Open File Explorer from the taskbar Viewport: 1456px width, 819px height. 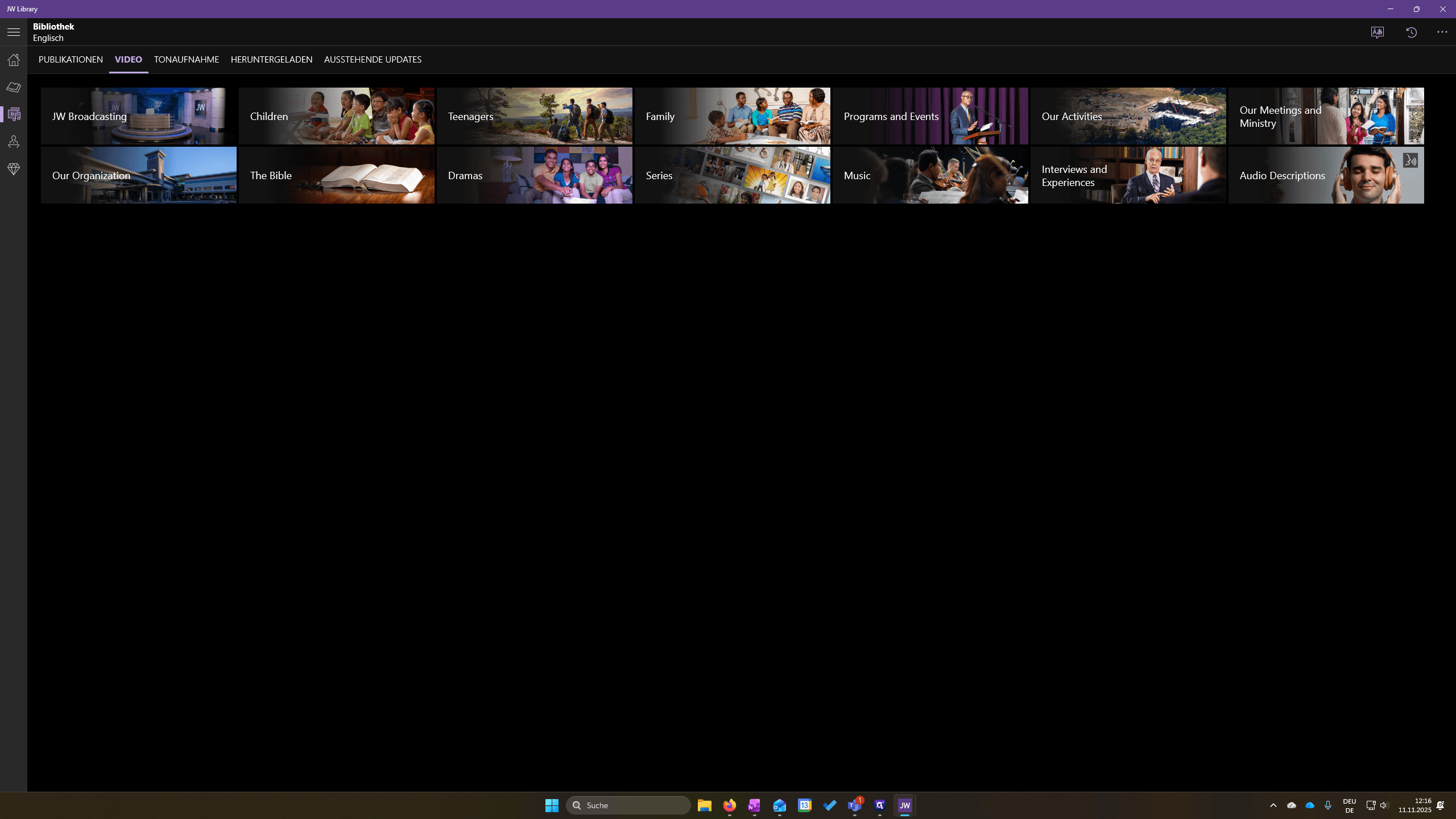pos(704,805)
